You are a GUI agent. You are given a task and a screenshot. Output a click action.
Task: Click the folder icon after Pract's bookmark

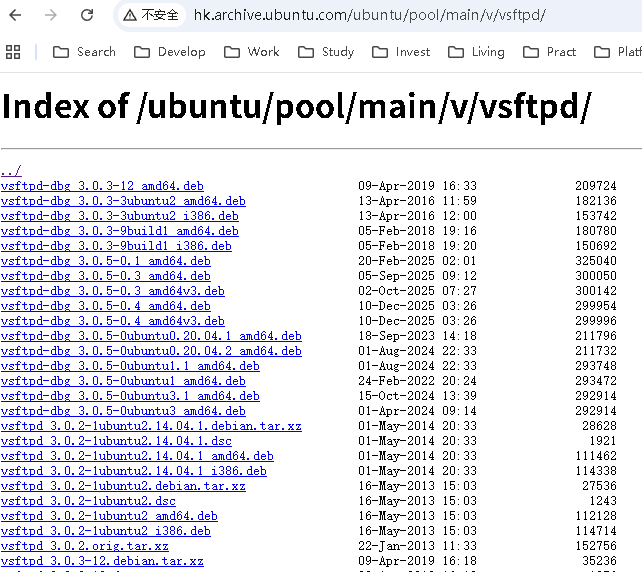tap(602, 52)
